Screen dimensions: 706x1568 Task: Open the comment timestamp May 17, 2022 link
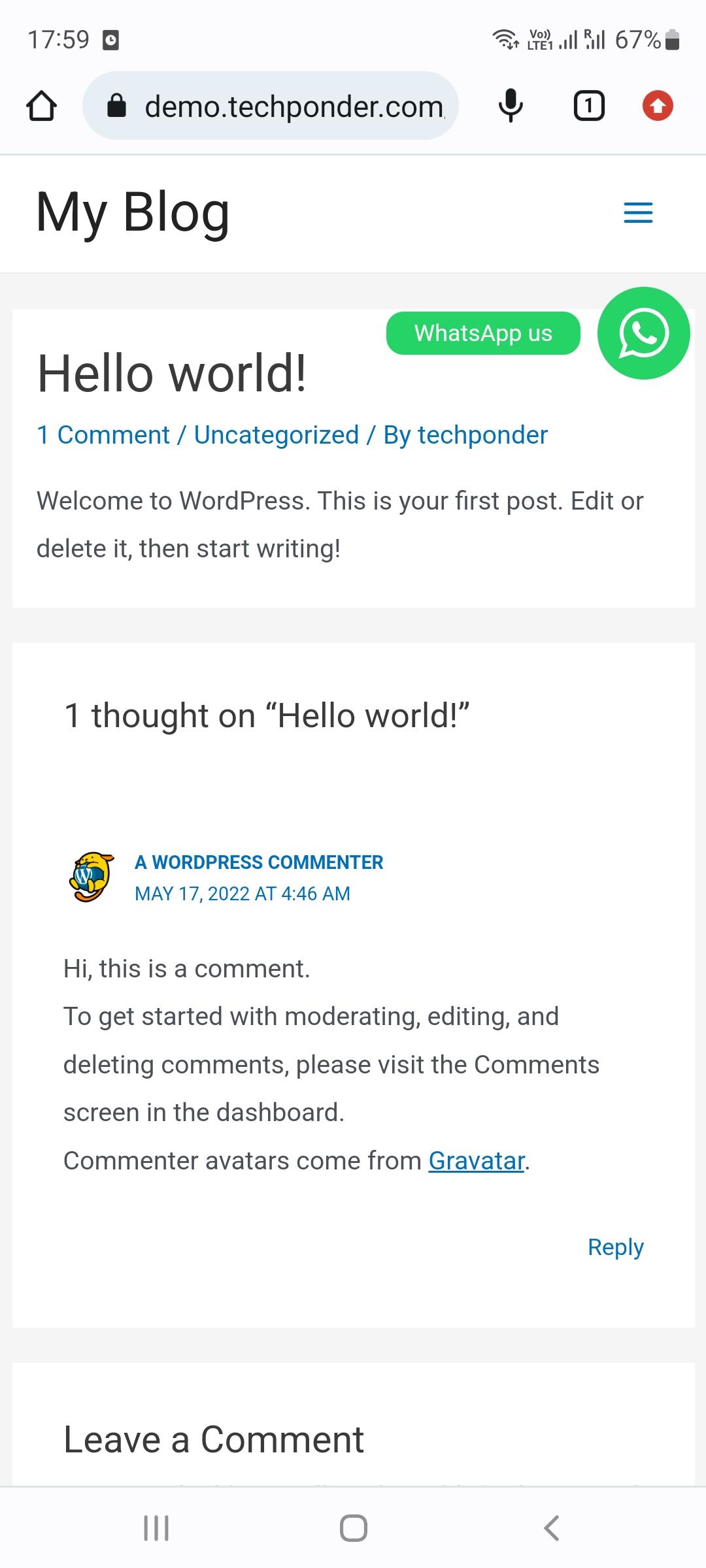coord(243,893)
